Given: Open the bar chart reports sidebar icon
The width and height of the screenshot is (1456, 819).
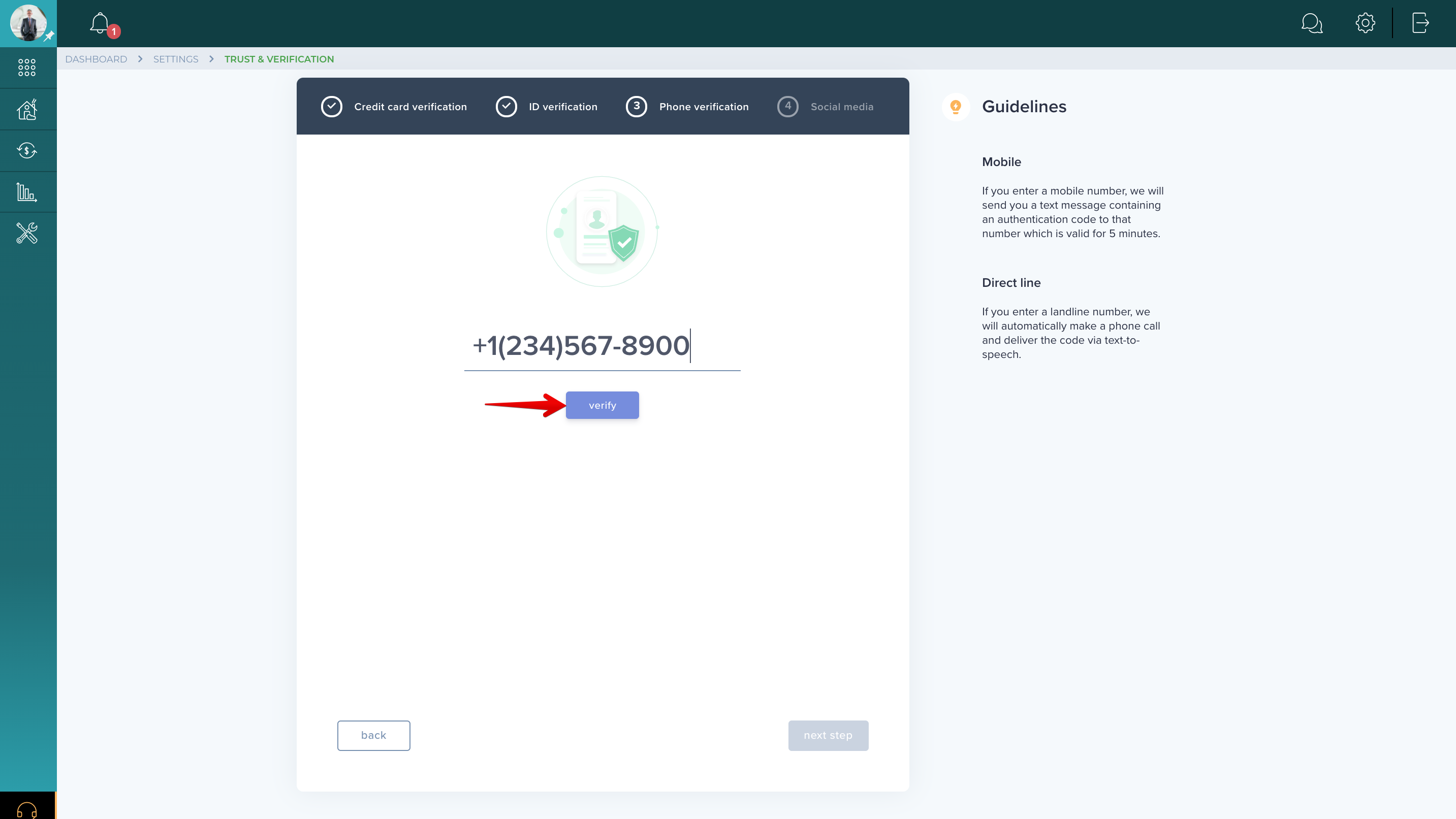Looking at the screenshot, I should (27, 192).
